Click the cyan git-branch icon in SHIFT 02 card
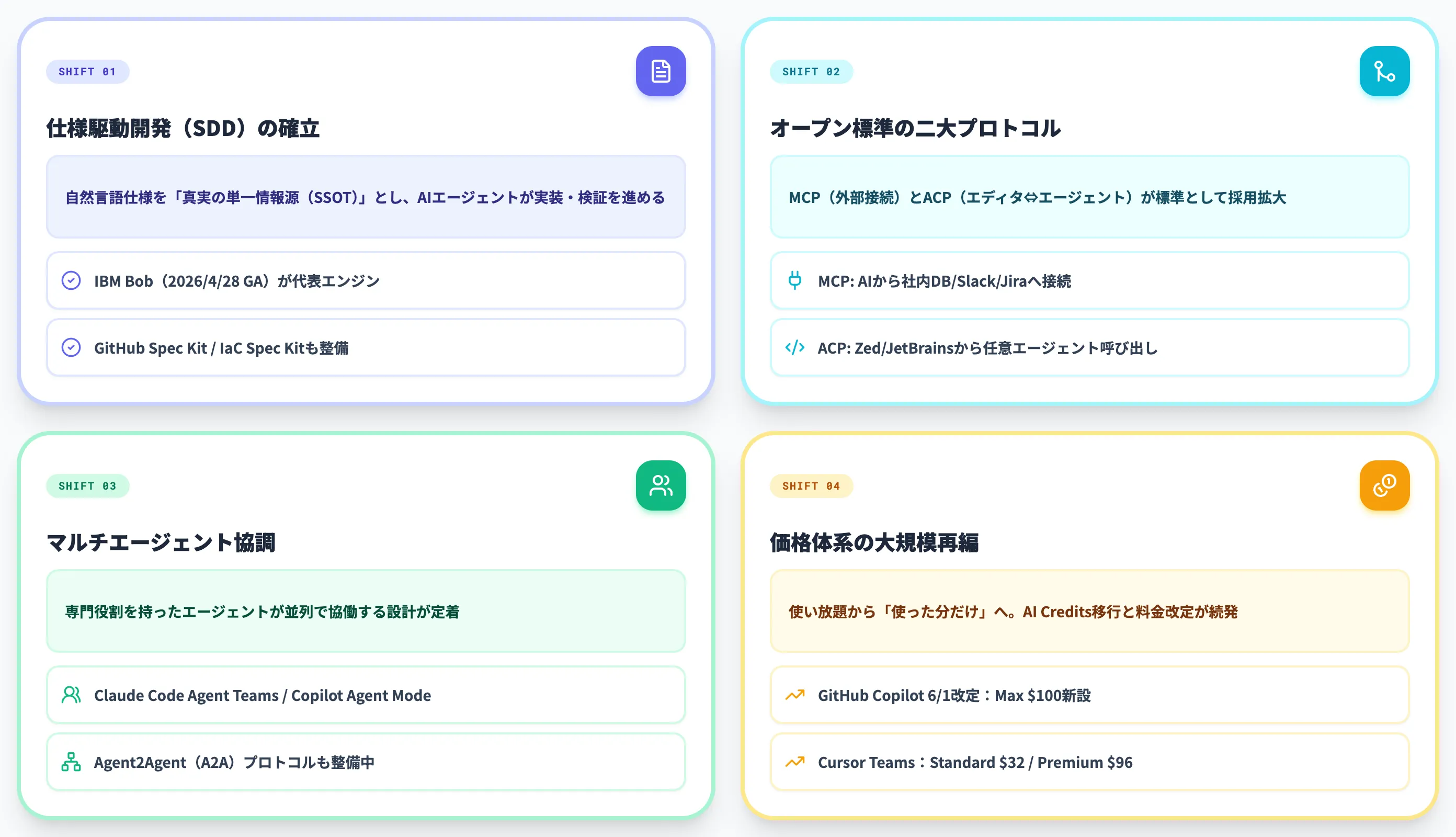1456x837 pixels. coord(1384,71)
